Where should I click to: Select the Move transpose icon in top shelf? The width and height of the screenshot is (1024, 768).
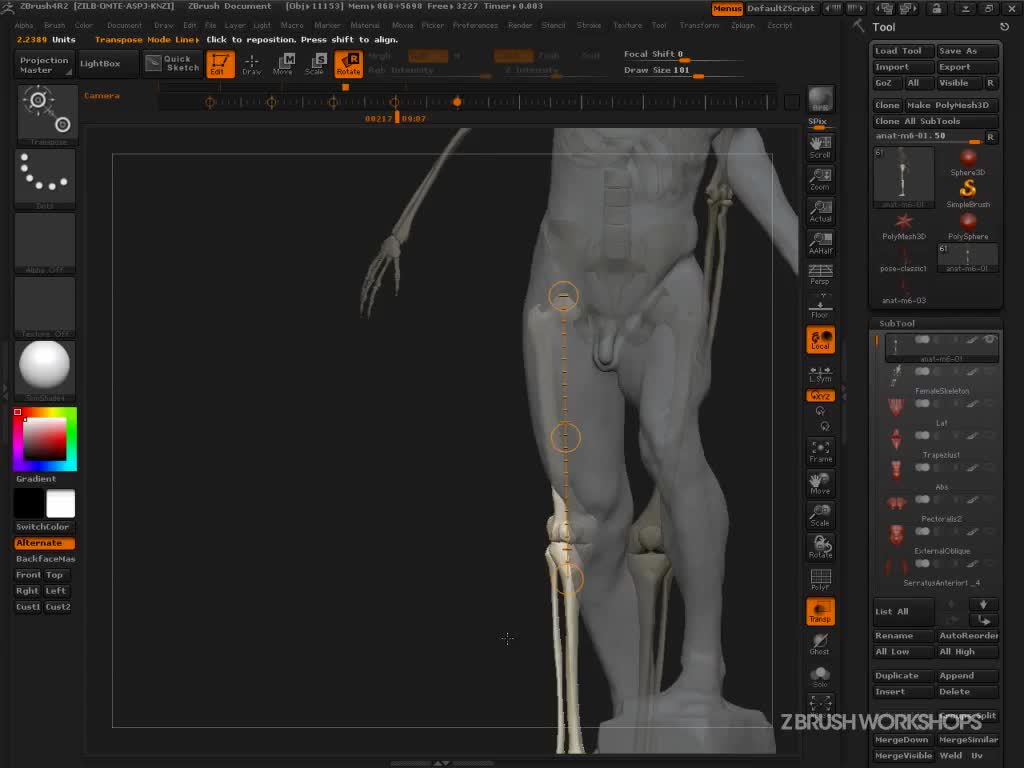click(283, 64)
